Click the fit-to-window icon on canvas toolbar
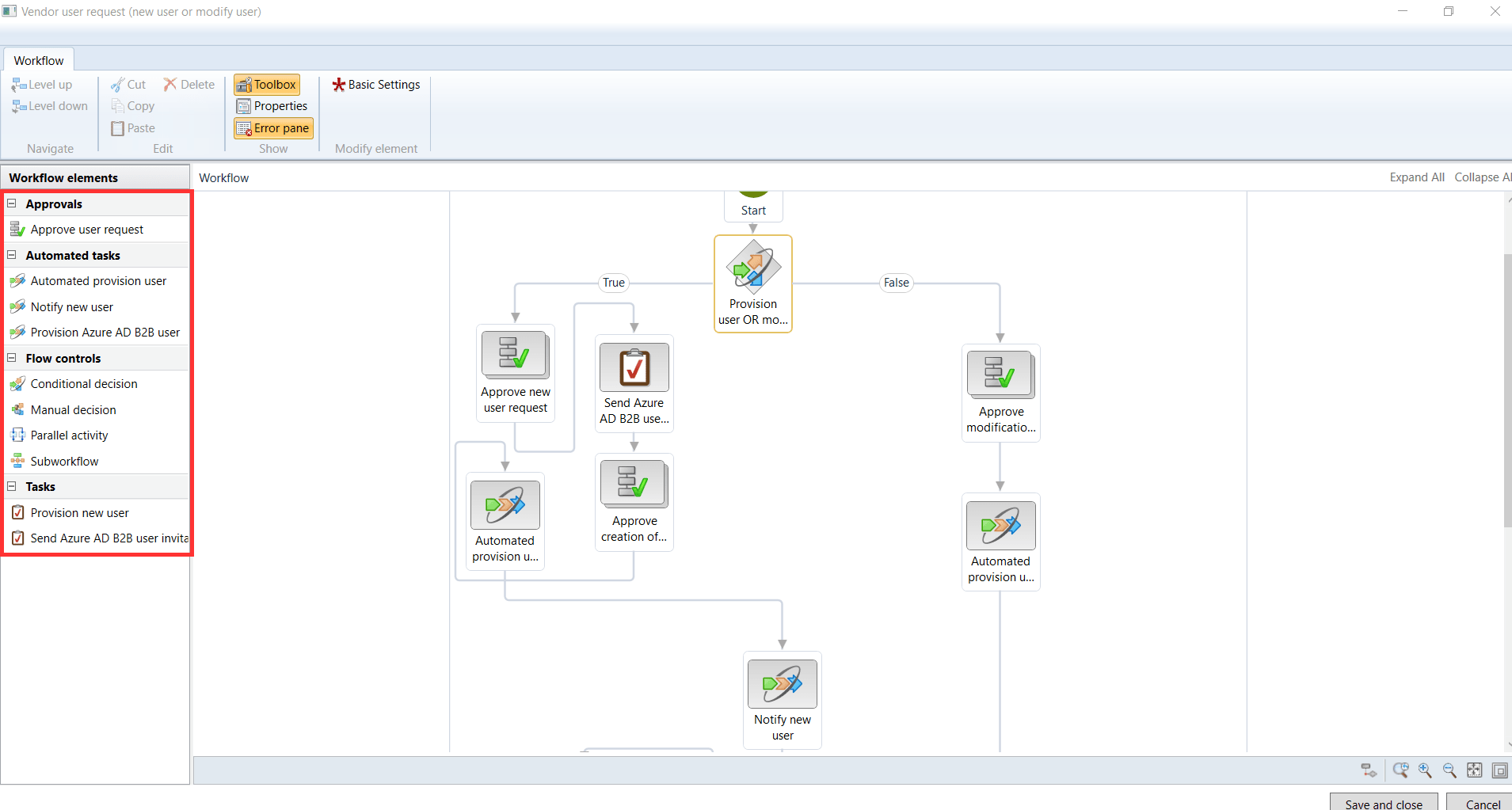 coord(1475,770)
